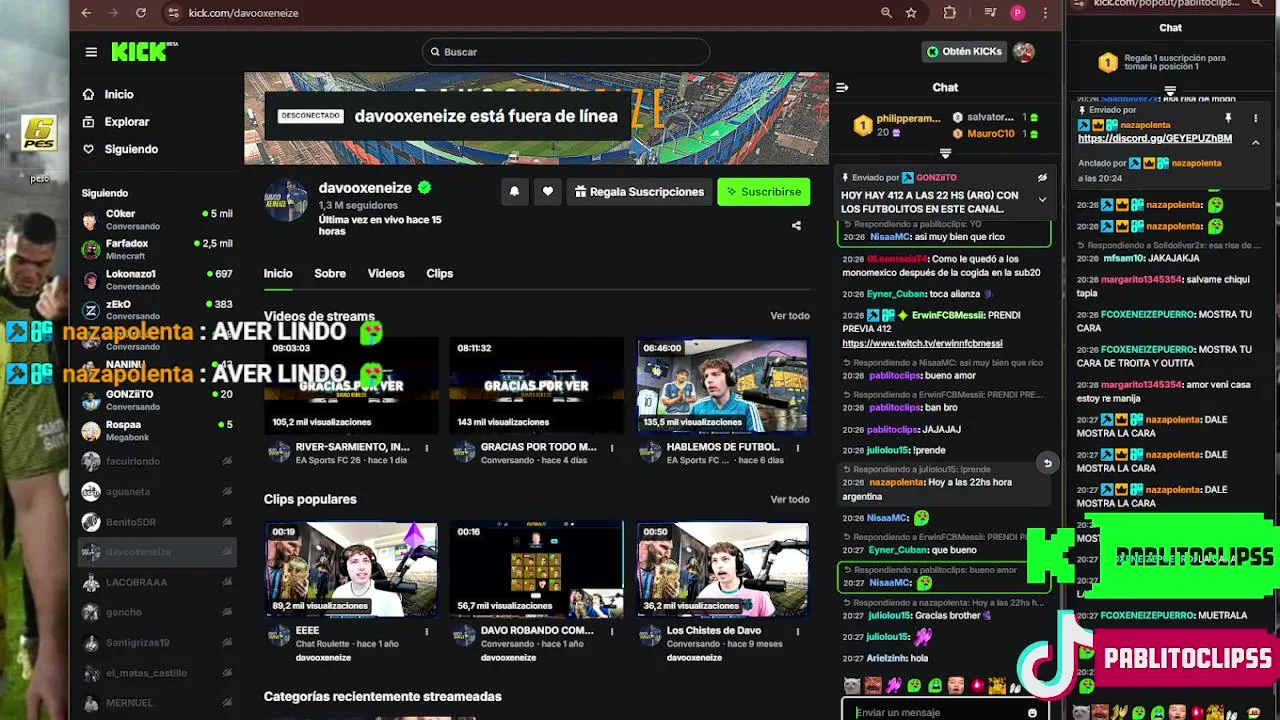Open the browser three-dot menu
1280x720 pixels.
(x=1045, y=13)
